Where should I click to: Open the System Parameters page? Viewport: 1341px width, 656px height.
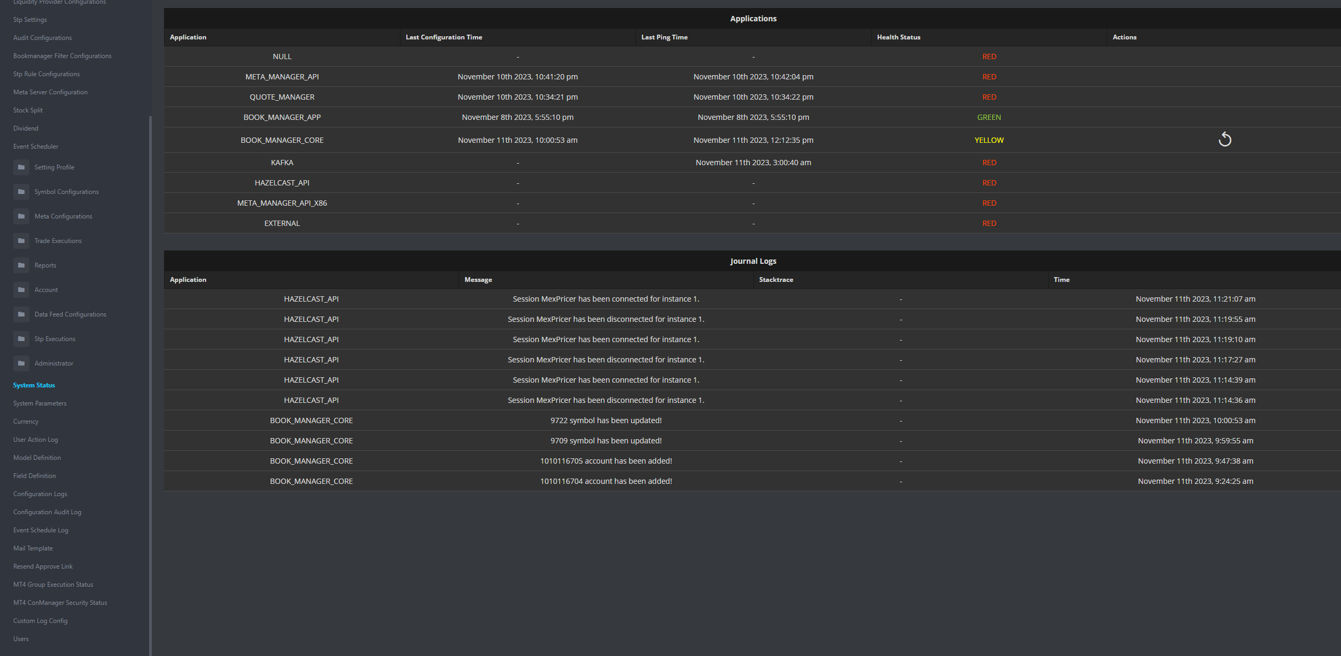(40, 403)
